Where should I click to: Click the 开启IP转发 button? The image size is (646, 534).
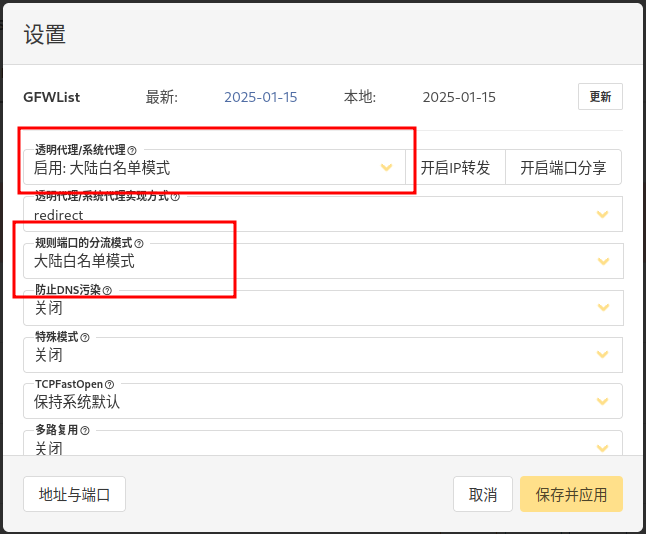click(x=455, y=168)
